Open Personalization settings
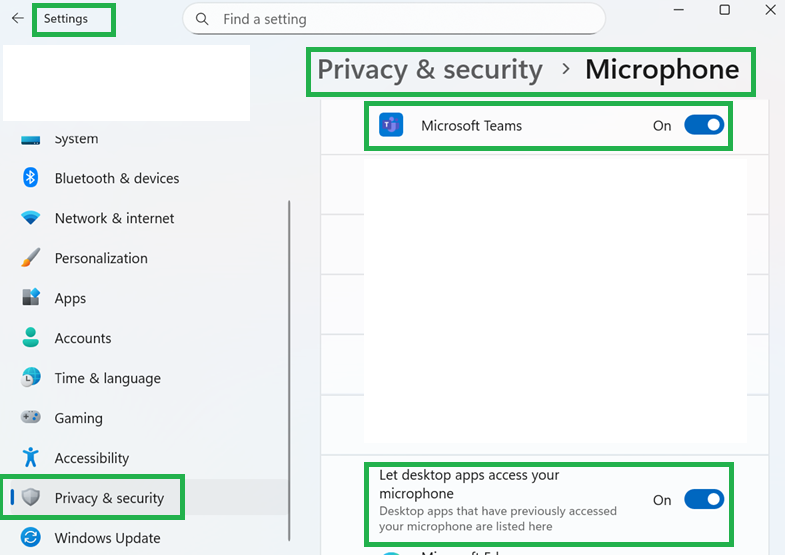Image resolution: width=785 pixels, height=555 pixels. (x=101, y=258)
